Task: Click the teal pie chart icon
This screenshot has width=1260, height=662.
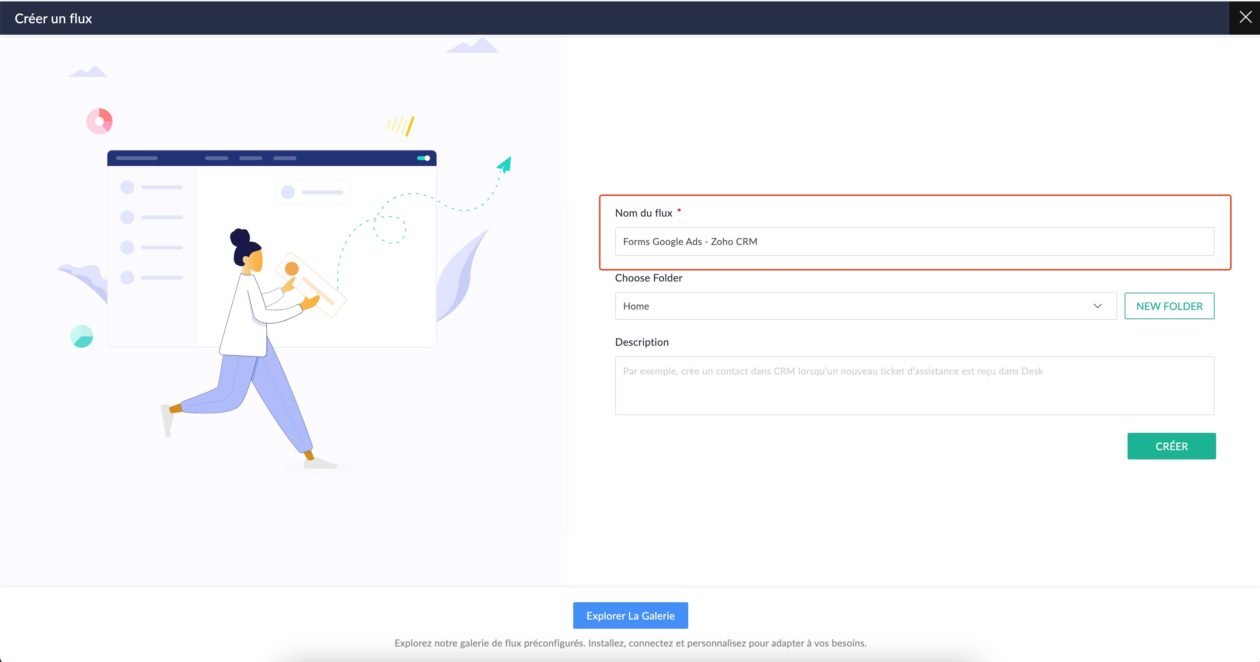Action: (x=82, y=337)
